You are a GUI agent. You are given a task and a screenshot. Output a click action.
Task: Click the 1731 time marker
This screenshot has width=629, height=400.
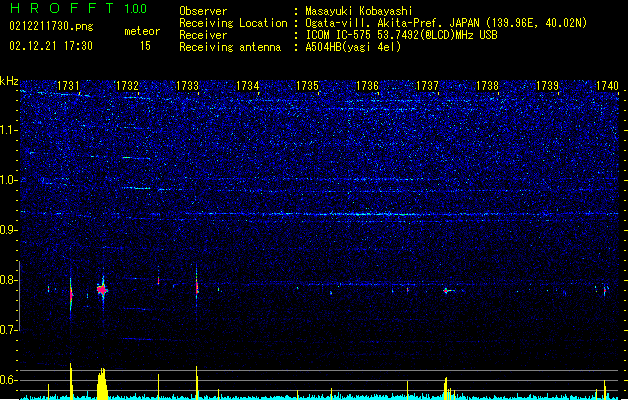pos(68,86)
